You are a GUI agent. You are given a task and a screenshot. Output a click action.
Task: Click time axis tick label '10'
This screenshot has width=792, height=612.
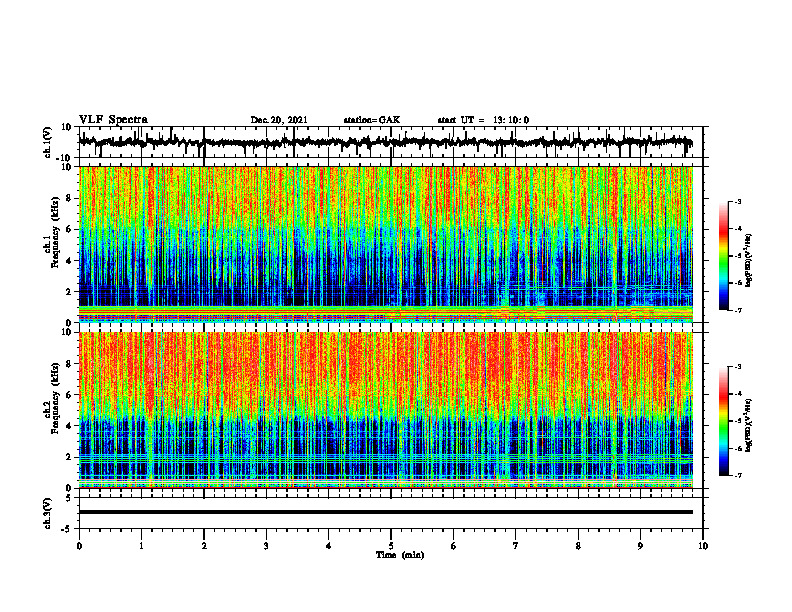click(x=703, y=546)
